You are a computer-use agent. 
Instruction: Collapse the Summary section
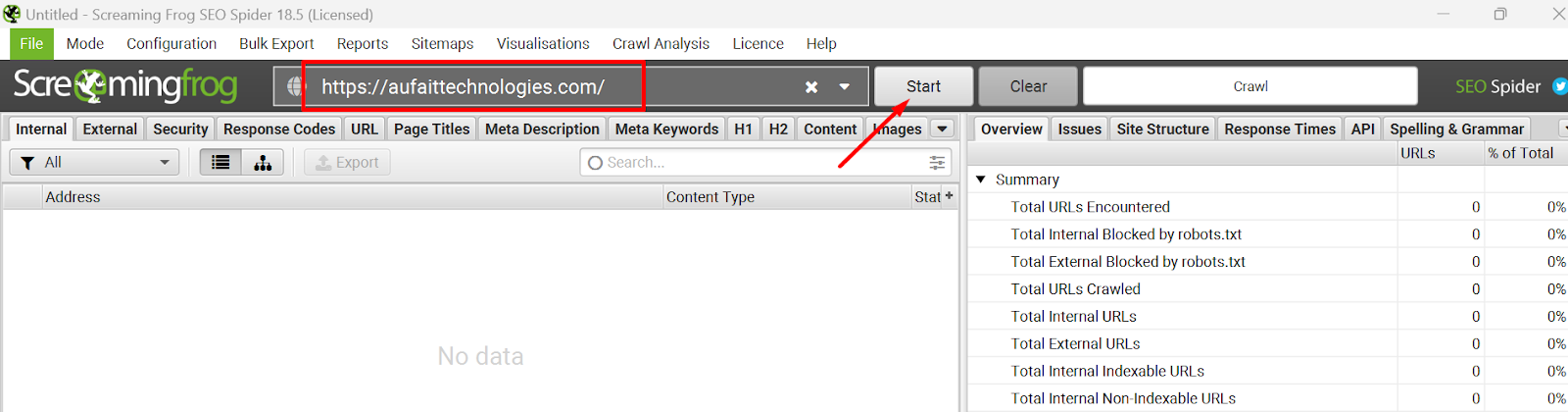[981, 180]
